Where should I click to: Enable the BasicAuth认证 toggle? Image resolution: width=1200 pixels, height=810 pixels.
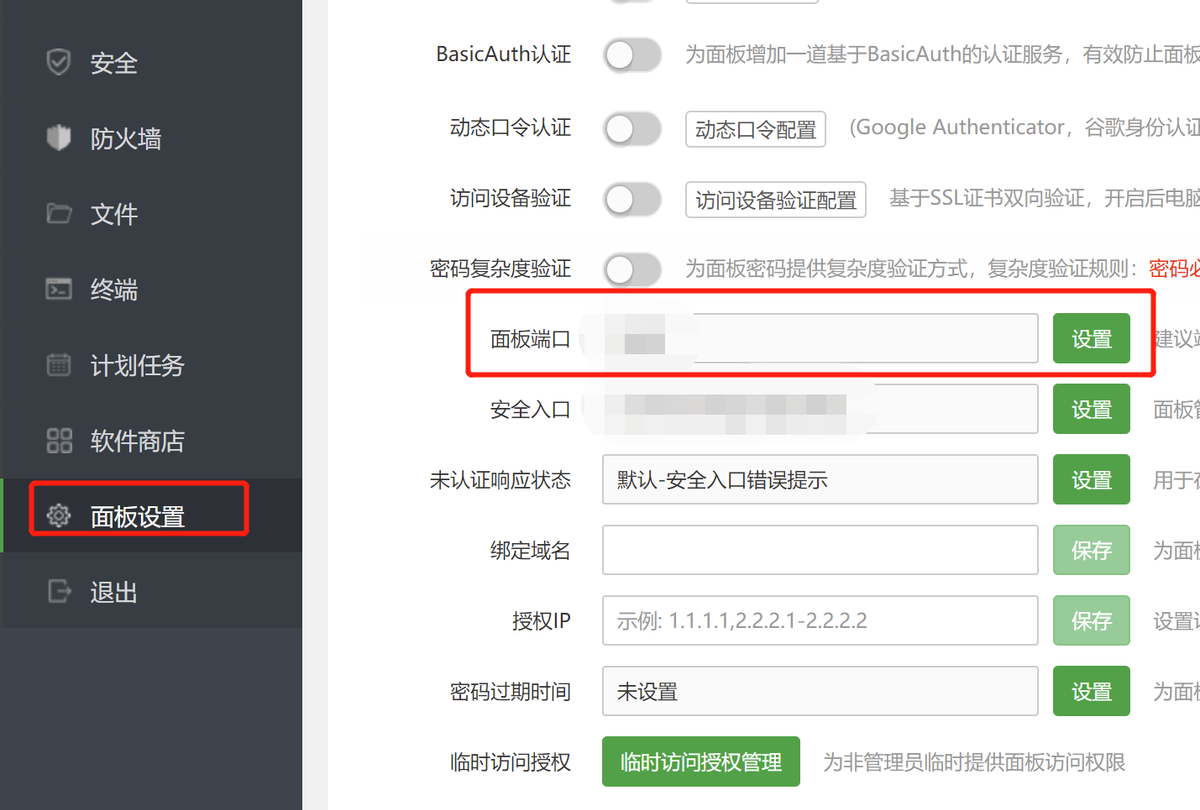pyautogui.click(x=632, y=55)
